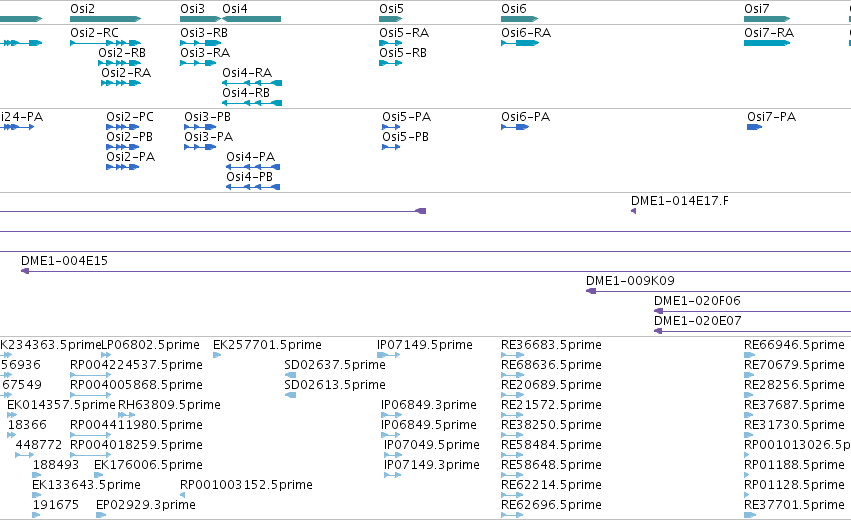The height and width of the screenshot is (520, 851).
Task: Select EST RE37687.5prime
Action: click(749, 415)
